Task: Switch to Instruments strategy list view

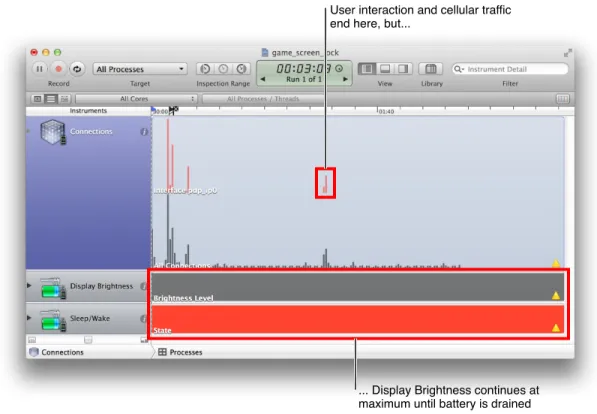Action: (51, 99)
